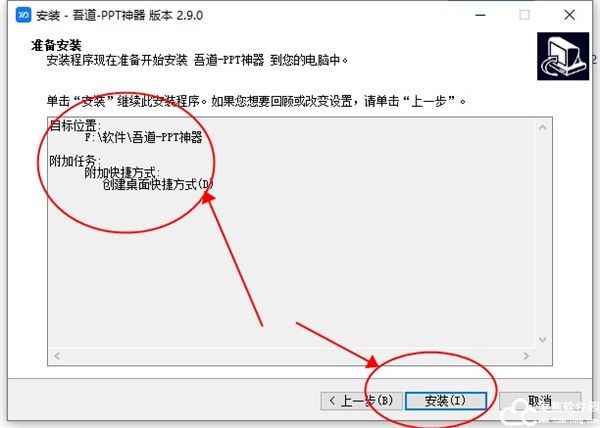Click the cloud watermark logo at bottom right
Viewport: 600px width, 428px height.
pyautogui.click(x=520, y=414)
